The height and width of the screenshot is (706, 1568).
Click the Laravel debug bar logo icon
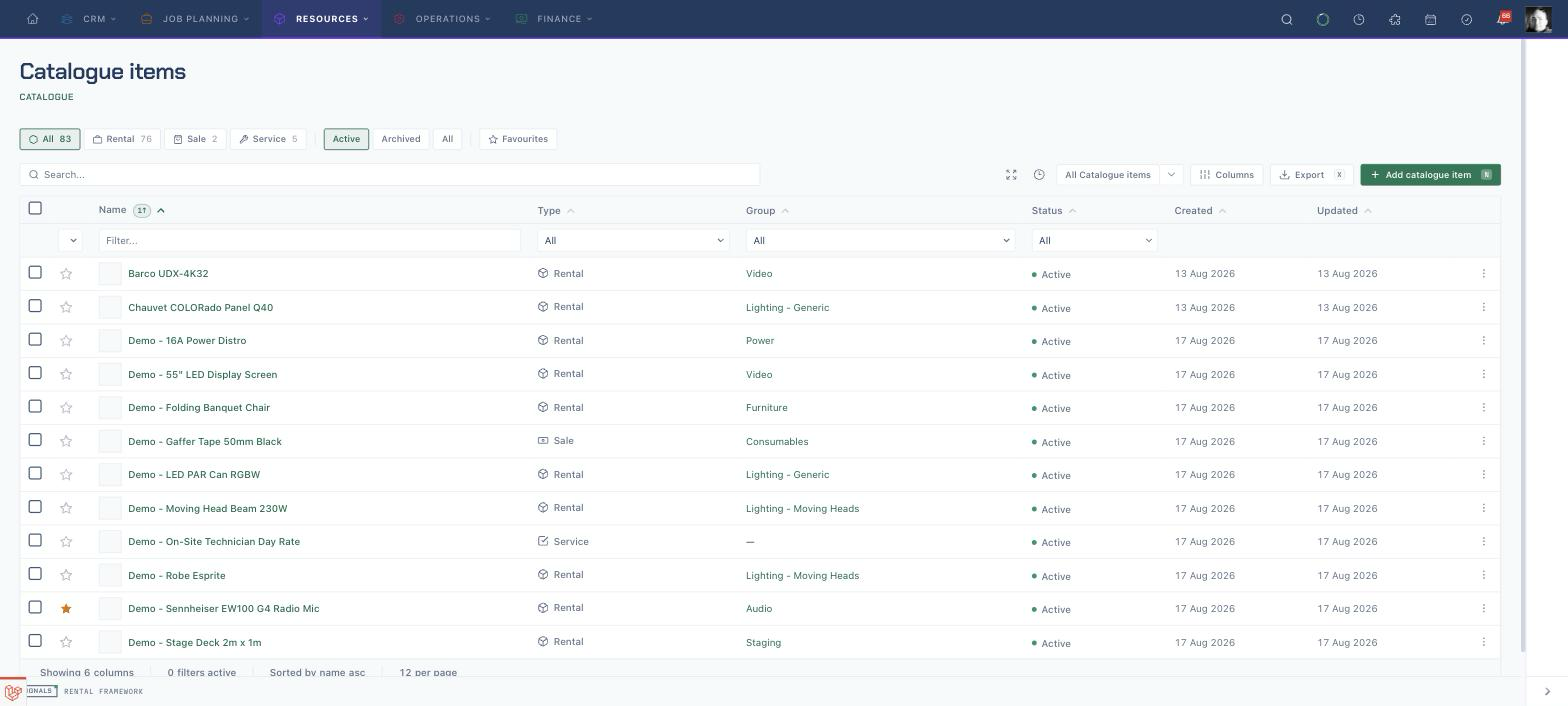coord(13,692)
